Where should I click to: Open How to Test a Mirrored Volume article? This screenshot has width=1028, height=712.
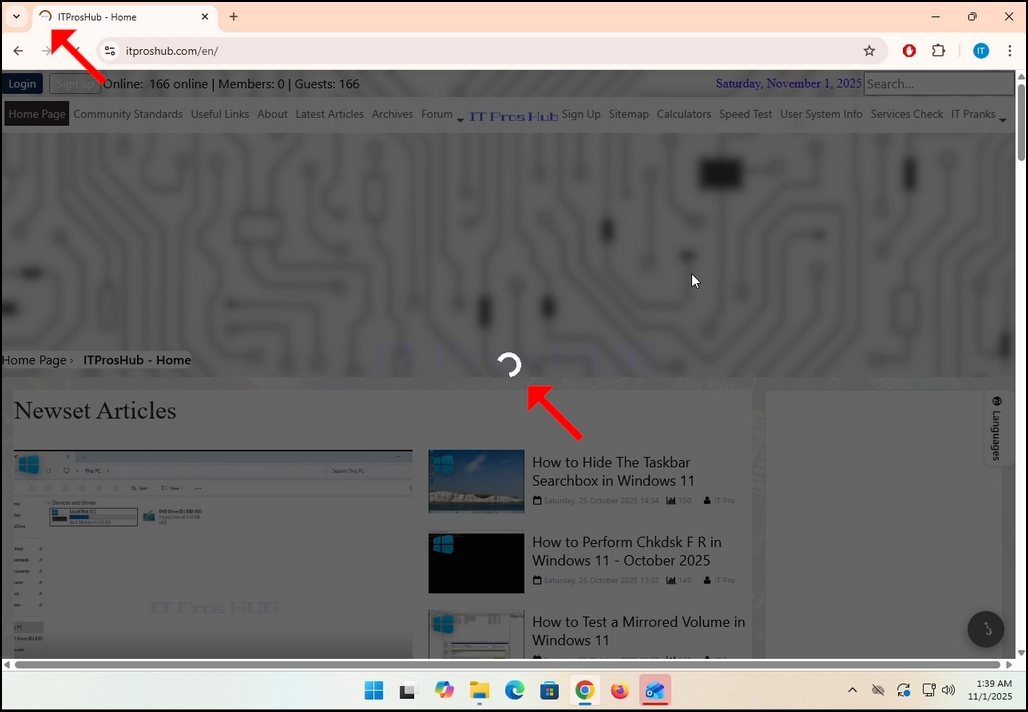[x=639, y=631]
